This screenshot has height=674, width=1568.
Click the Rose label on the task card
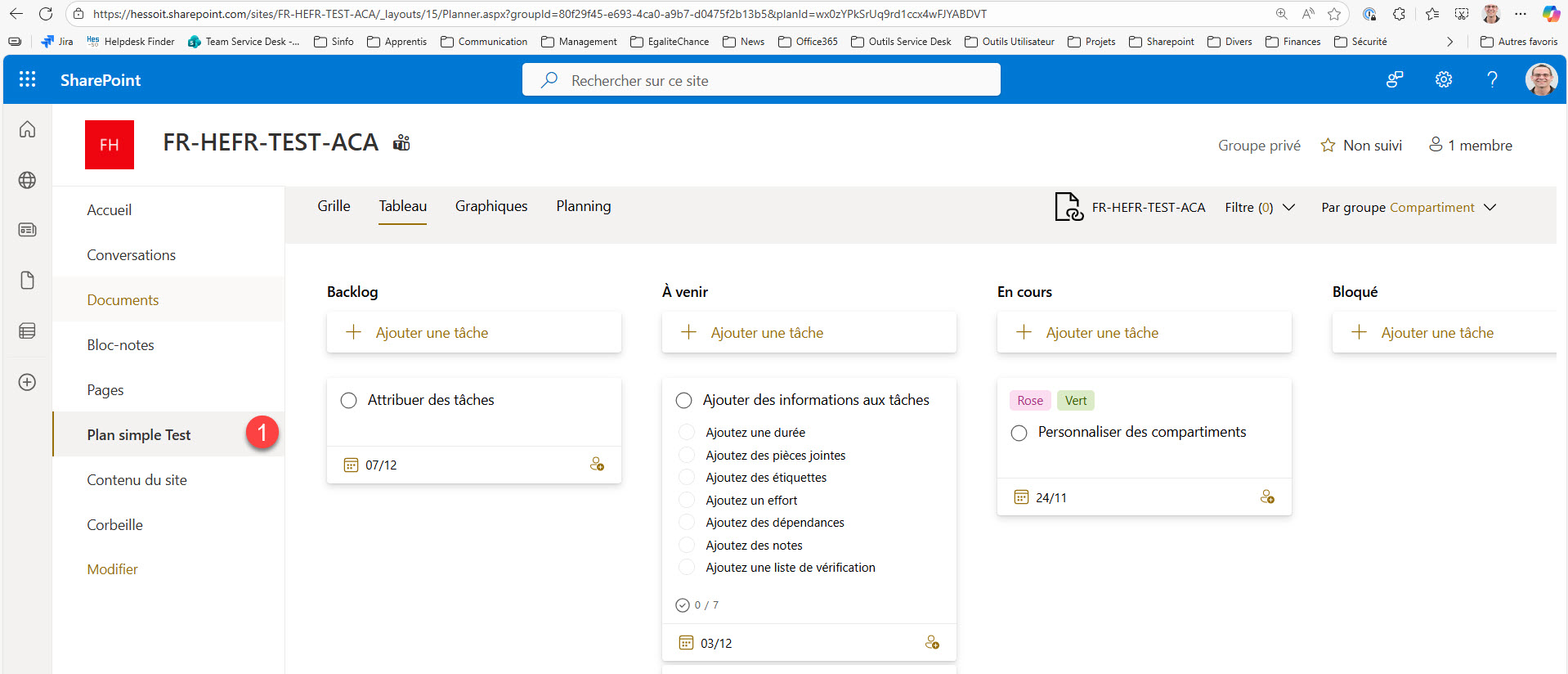tap(1029, 401)
